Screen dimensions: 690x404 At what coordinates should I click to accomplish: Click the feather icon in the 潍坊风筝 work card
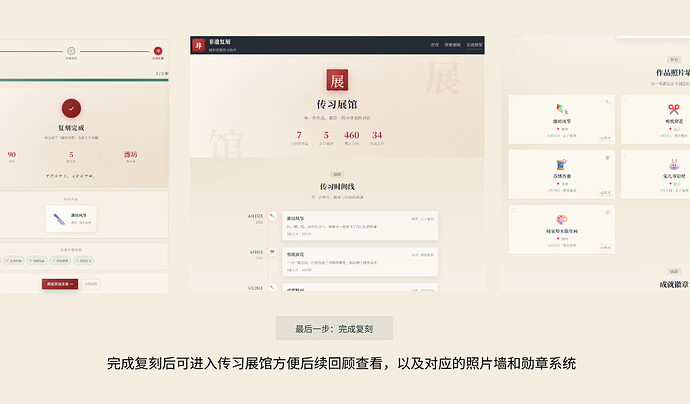59,219
